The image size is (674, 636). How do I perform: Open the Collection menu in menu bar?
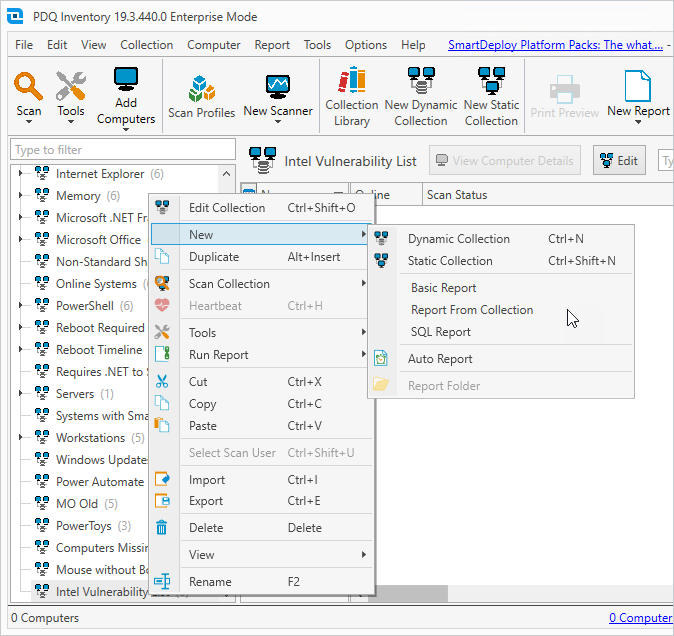click(147, 45)
